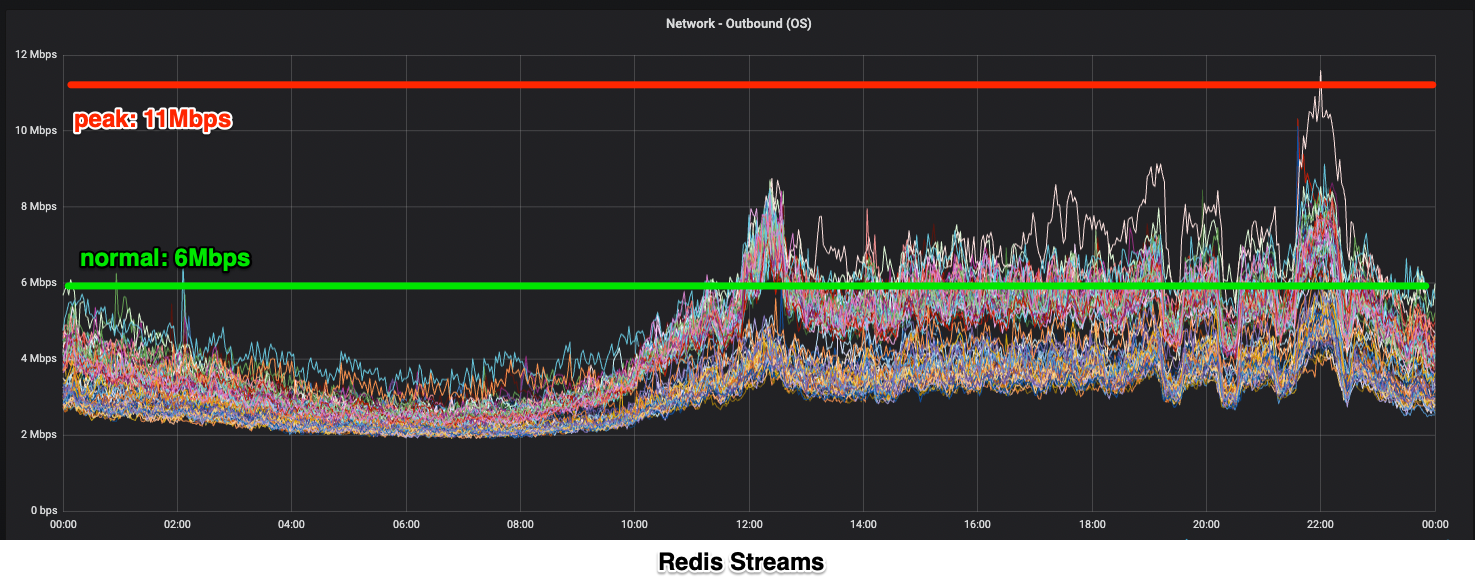Click the Redis Streams caption below the chart
The width and height of the screenshot is (1475, 584).
(x=740, y=563)
